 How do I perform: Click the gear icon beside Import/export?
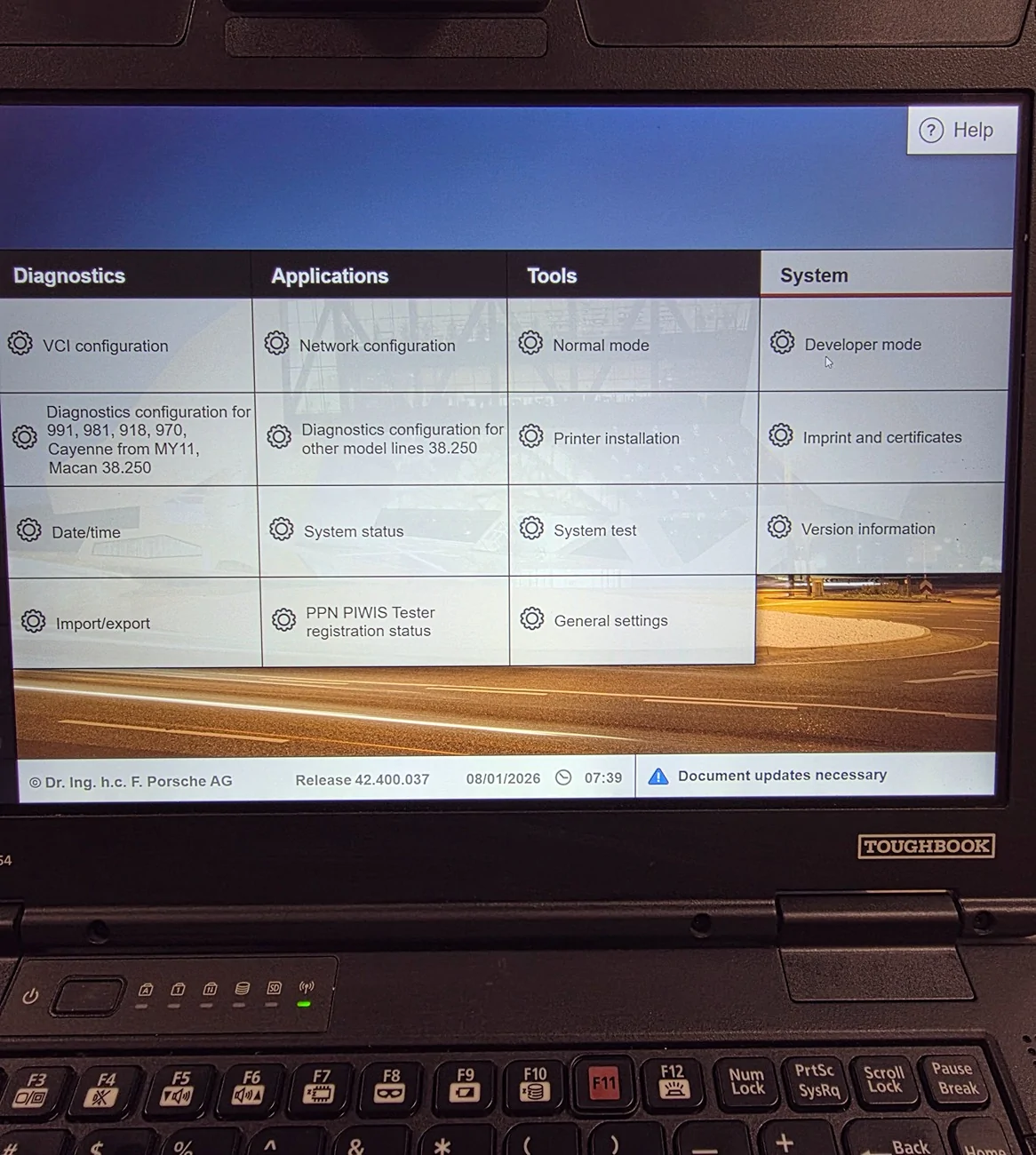[x=34, y=621]
